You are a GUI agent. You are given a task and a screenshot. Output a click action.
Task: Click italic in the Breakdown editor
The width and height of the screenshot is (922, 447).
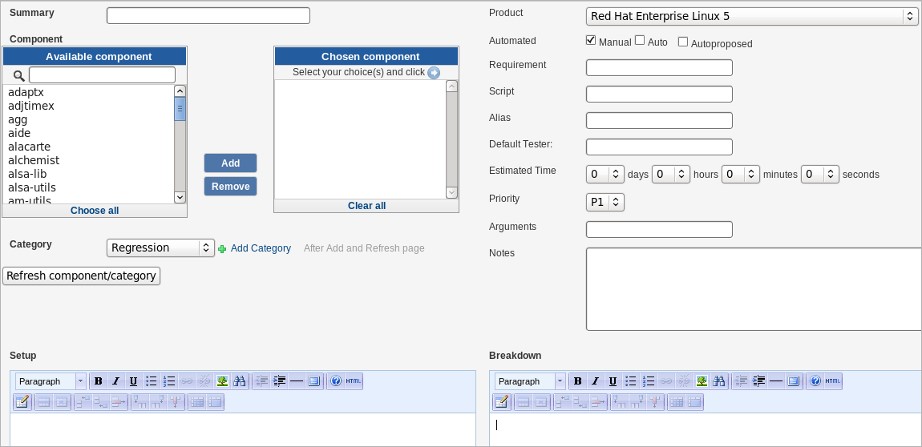click(596, 381)
